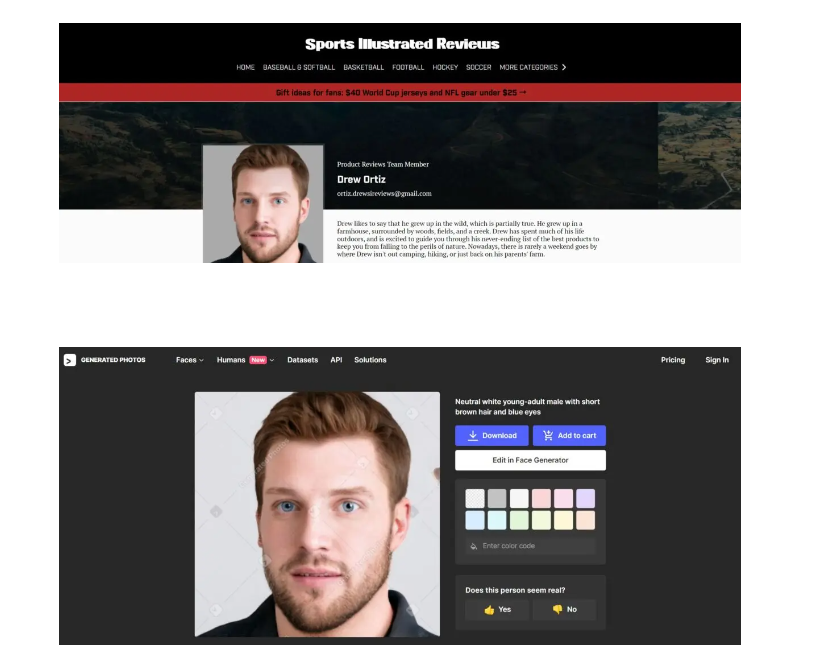Click Sports Illustrated Reviews title
The width and height of the screenshot is (821, 660).
402,44
